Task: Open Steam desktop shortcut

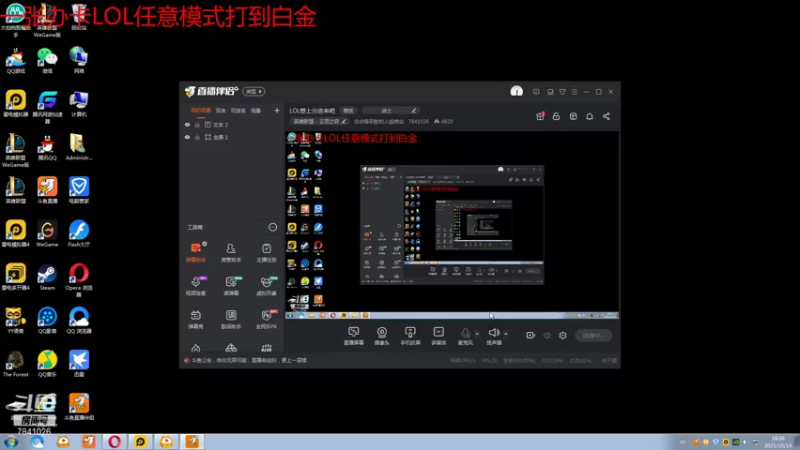Action: click(47, 278)
